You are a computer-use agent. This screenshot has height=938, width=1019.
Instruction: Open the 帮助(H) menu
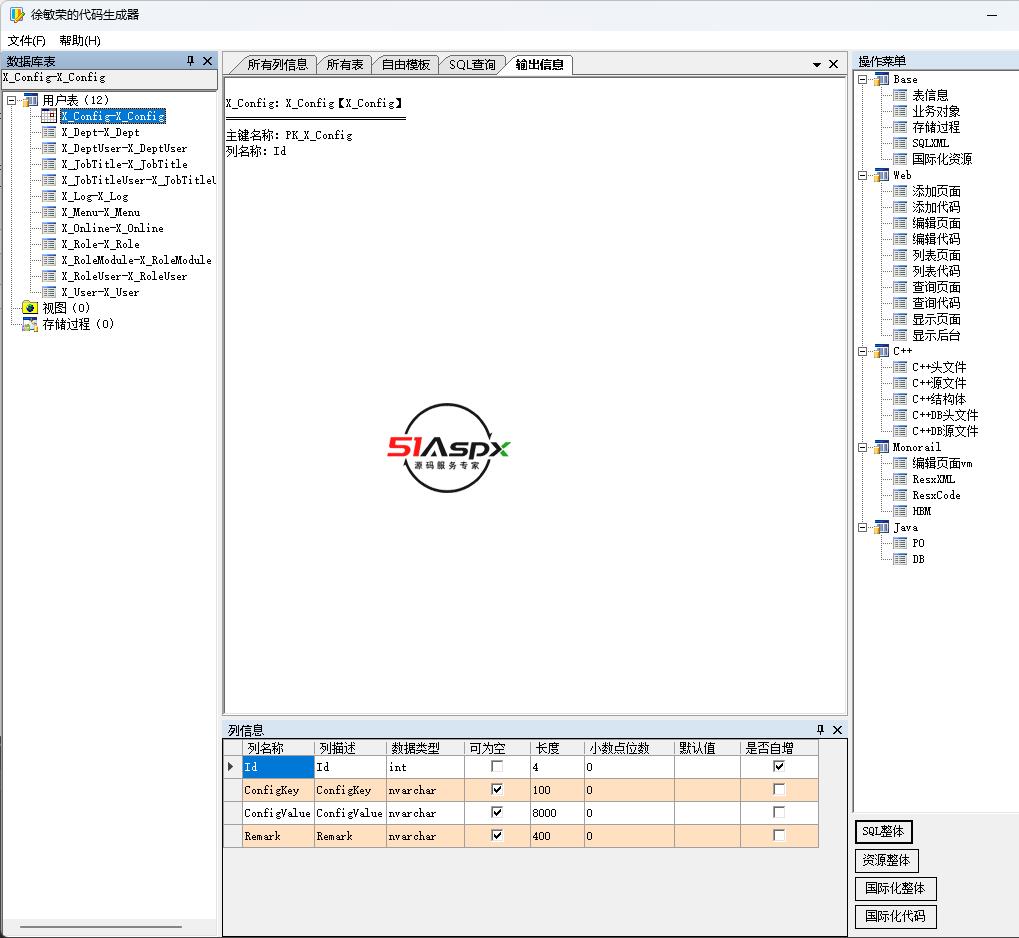tap(80, 40)
